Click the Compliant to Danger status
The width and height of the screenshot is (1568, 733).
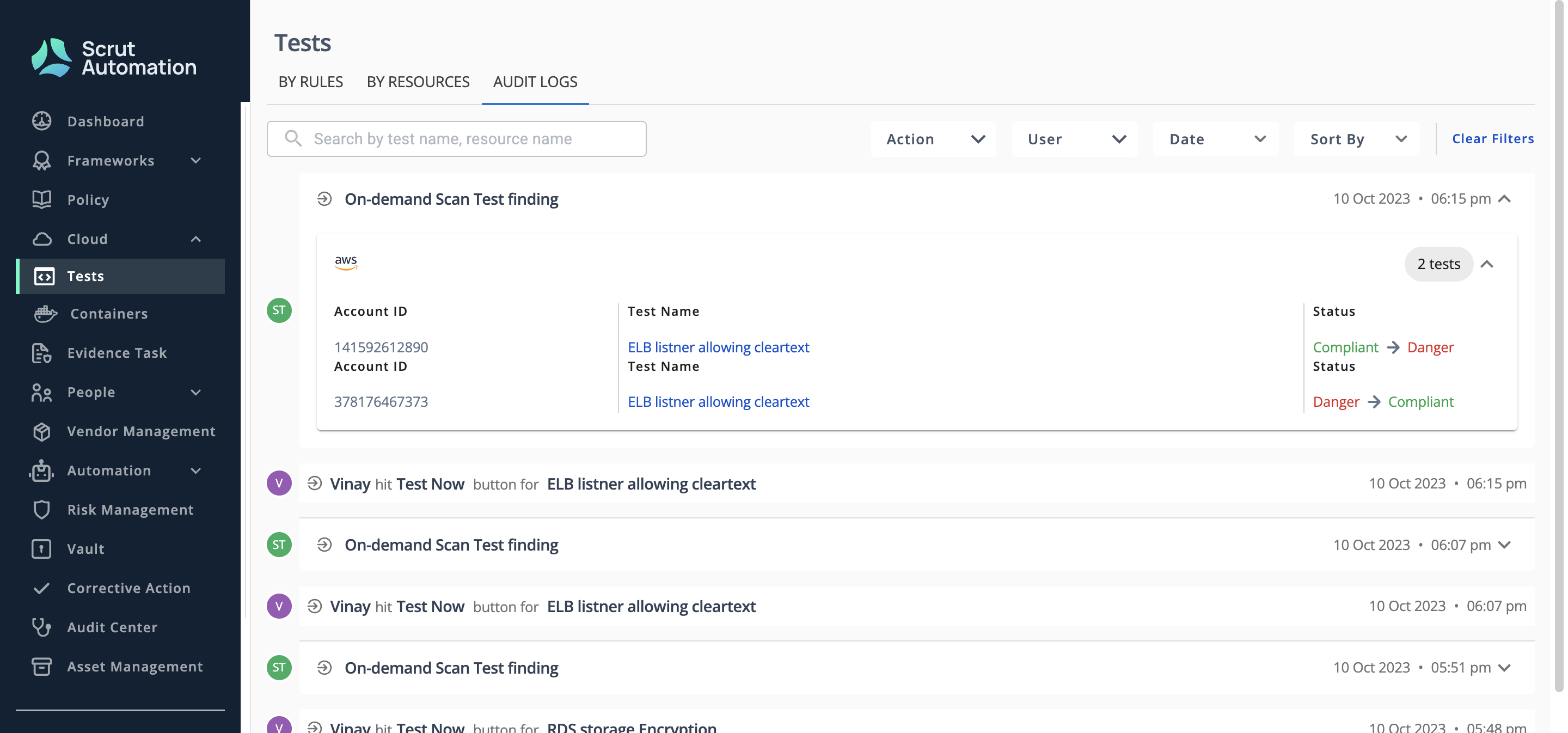[1383, 347]
